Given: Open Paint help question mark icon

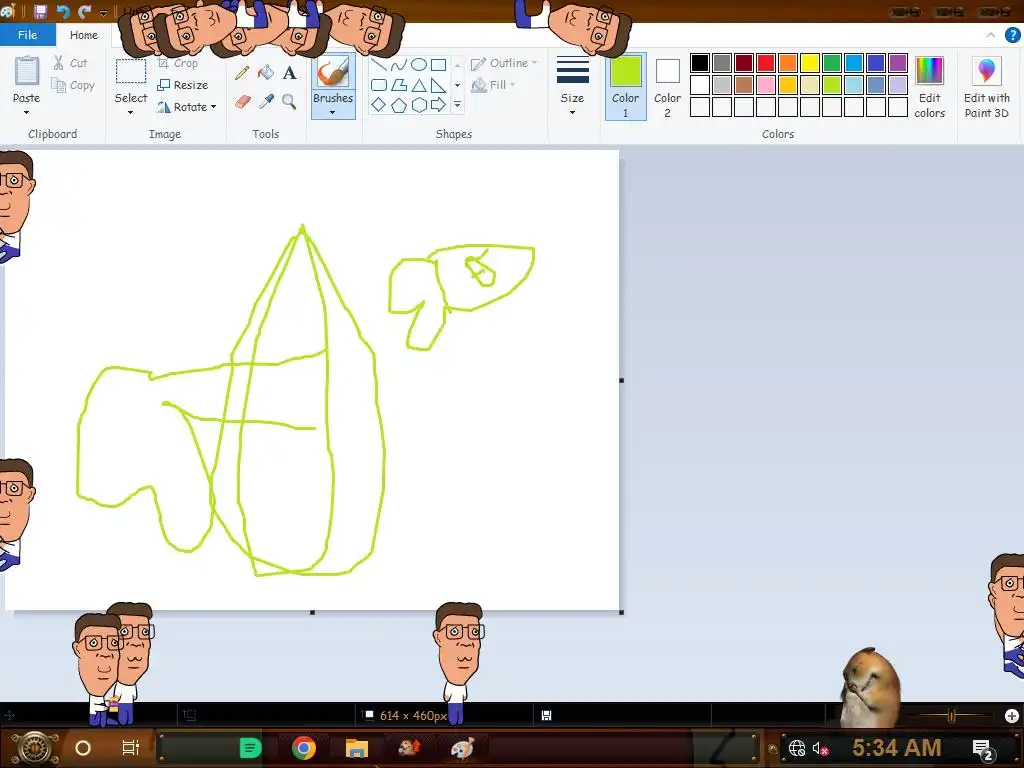Looking at the screenshot, I should click(1012, 35).
